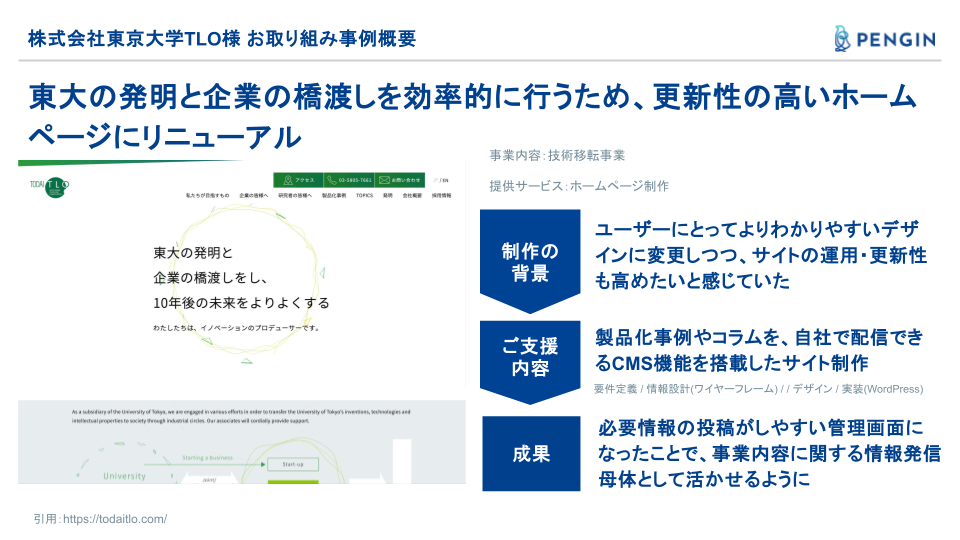Click the slide title 株式会社東京大学TLO様 お取り組み事例概要
The width and height of the screenshot is (960, 540).
(x=222, y=39)
